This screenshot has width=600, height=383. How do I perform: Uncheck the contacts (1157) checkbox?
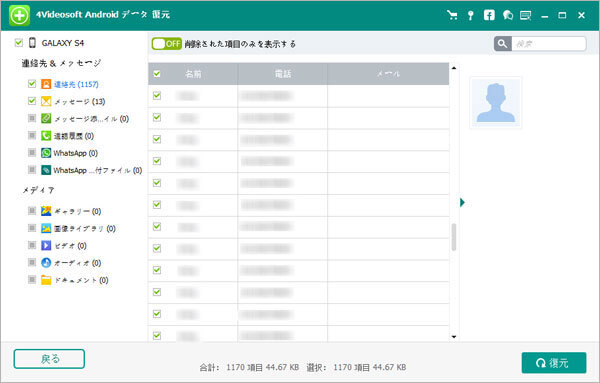click(32, 83)
